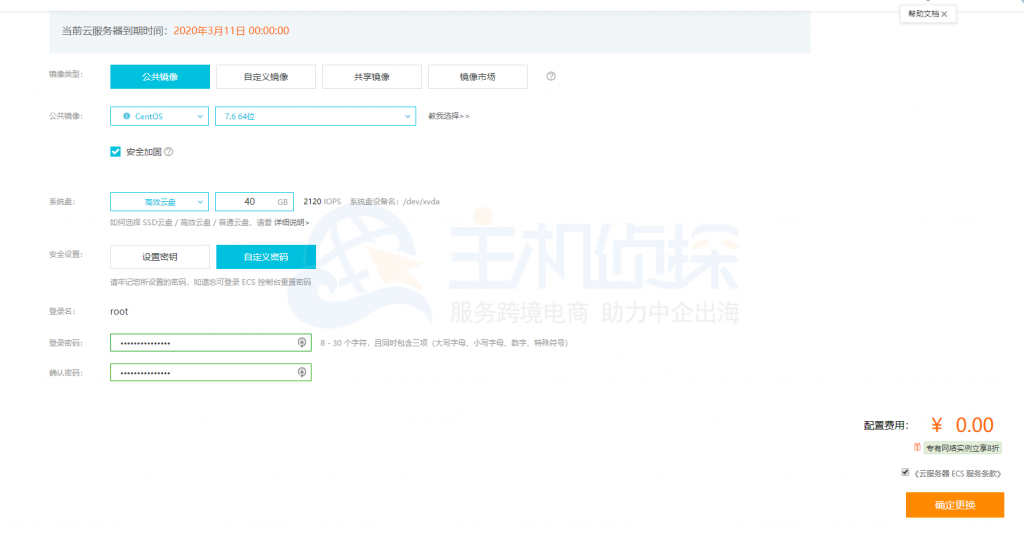Click the key icon in 登录密码 field
This screenshot has height=536, width=1024.
(302, 342)
